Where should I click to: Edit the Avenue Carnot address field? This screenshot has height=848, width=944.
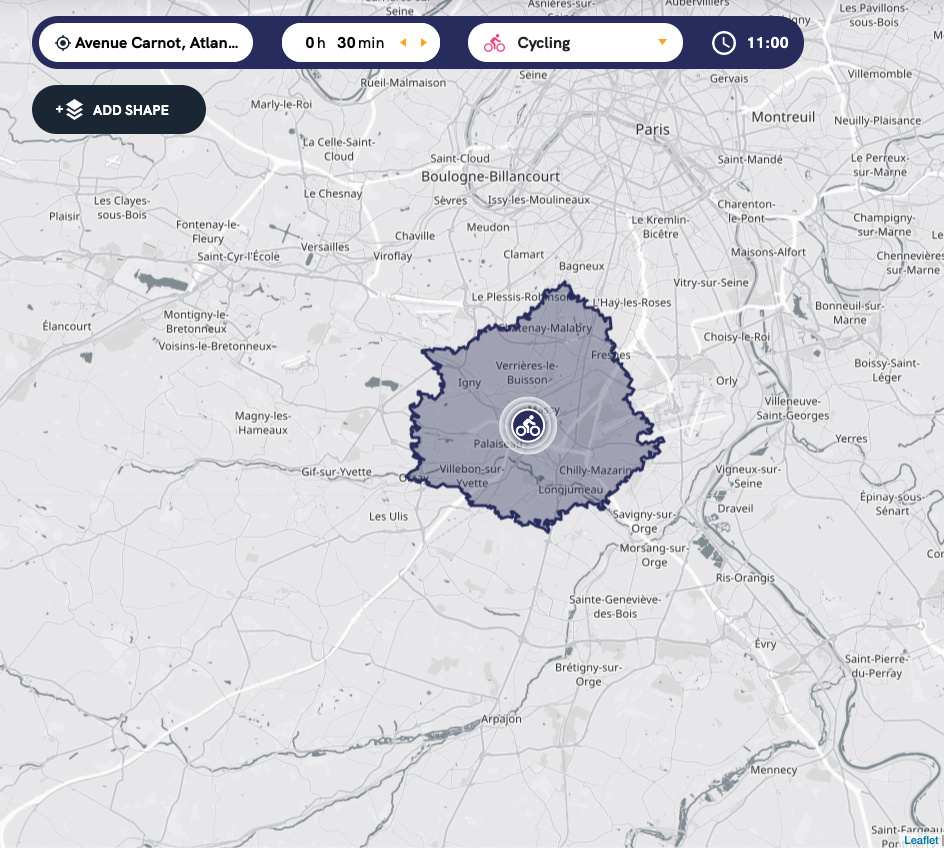(146, 43)
